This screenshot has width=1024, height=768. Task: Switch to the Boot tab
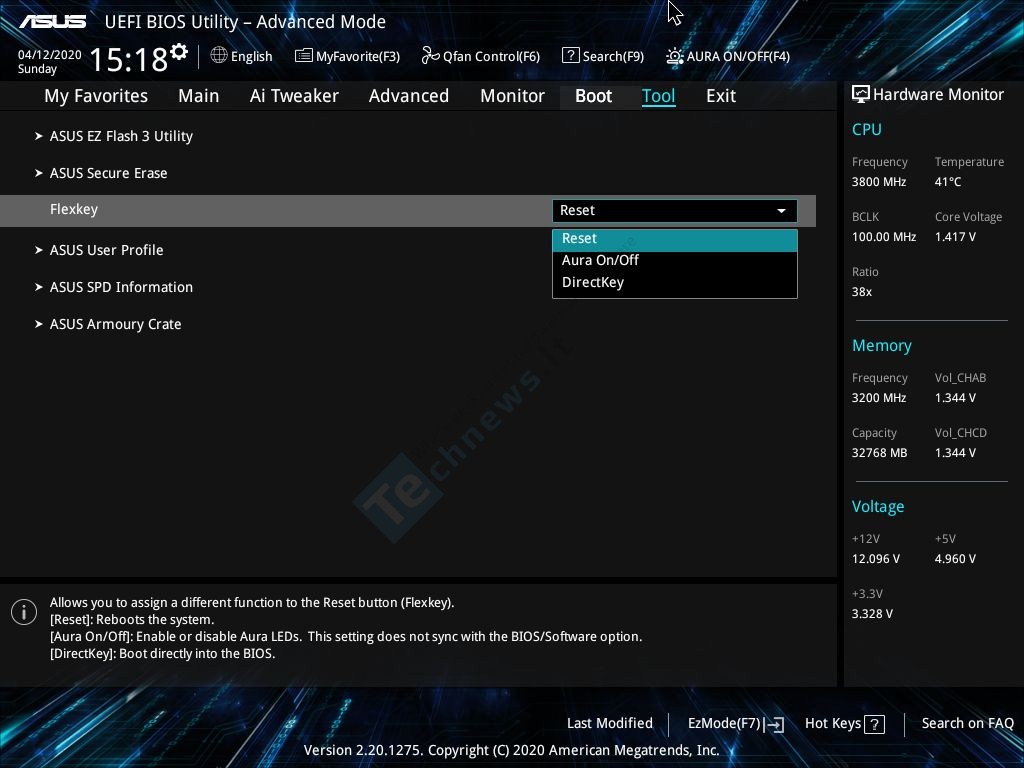[594, 96]
